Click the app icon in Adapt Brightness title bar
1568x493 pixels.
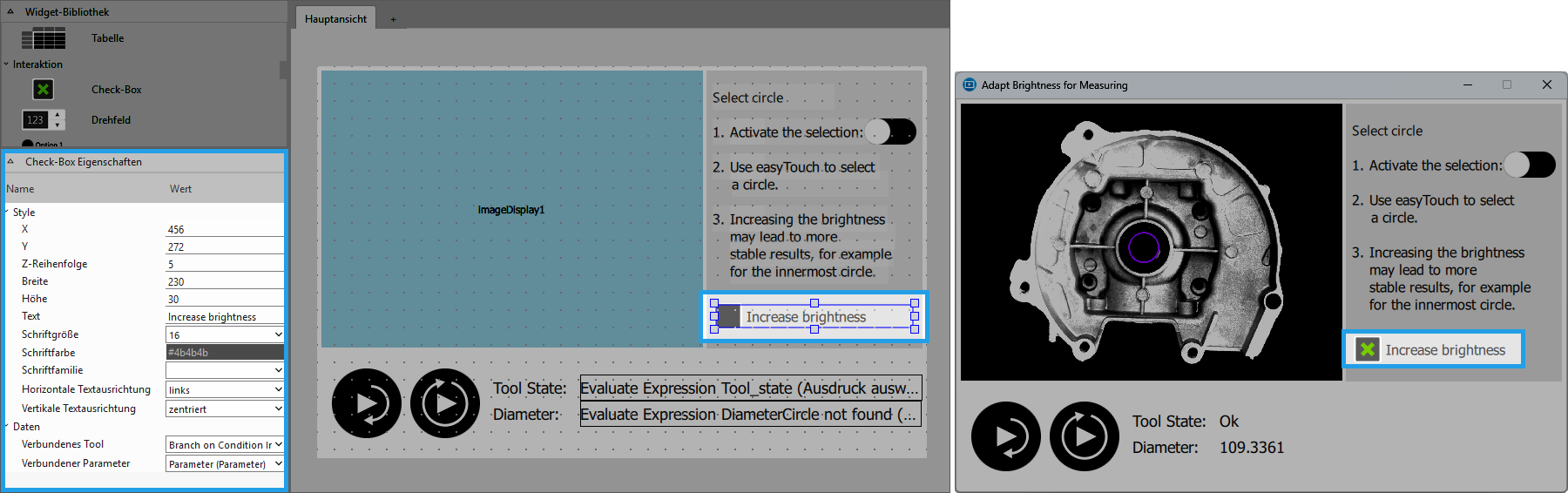click(x=970, y=85)
